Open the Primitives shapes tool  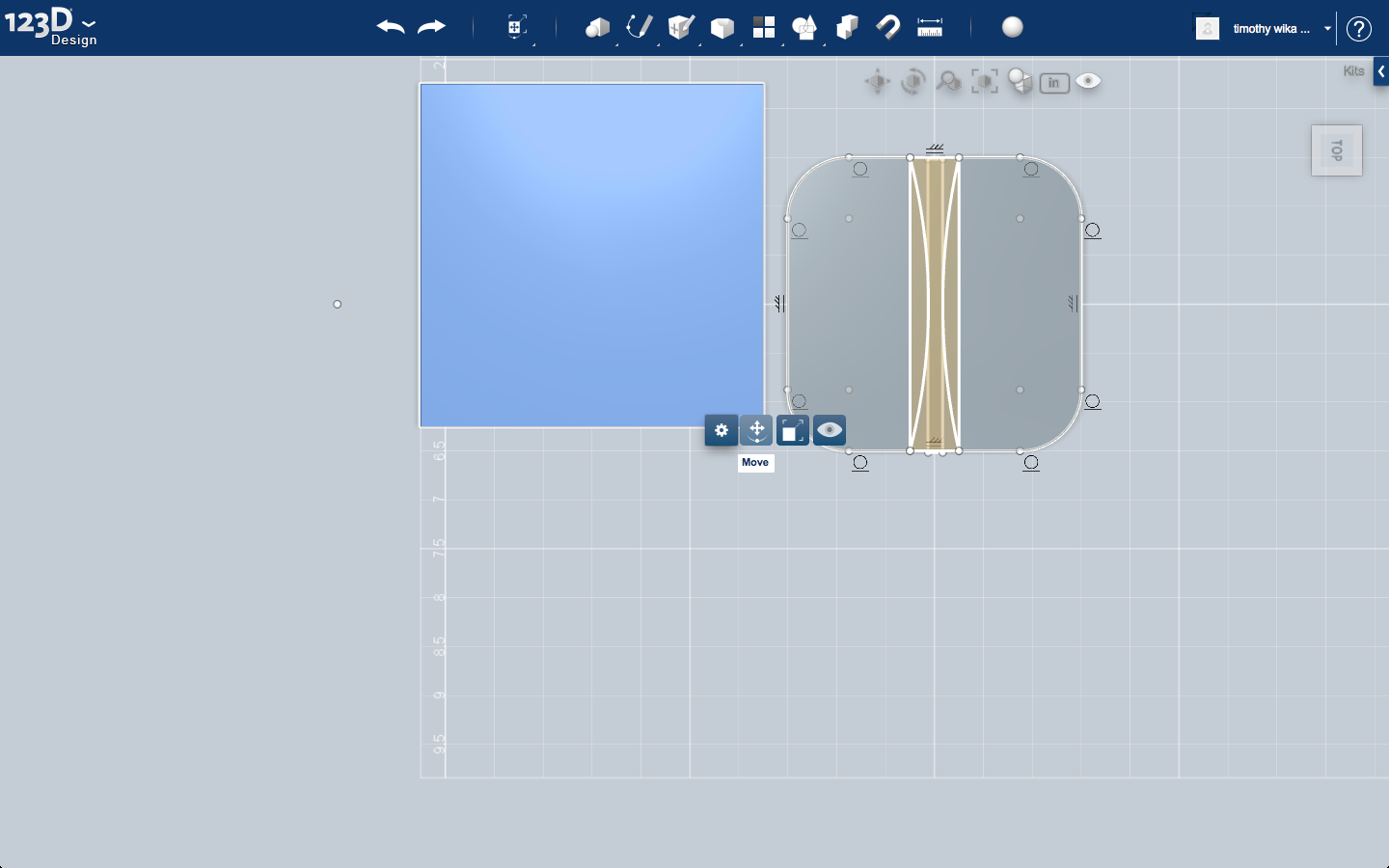point(598,27)
